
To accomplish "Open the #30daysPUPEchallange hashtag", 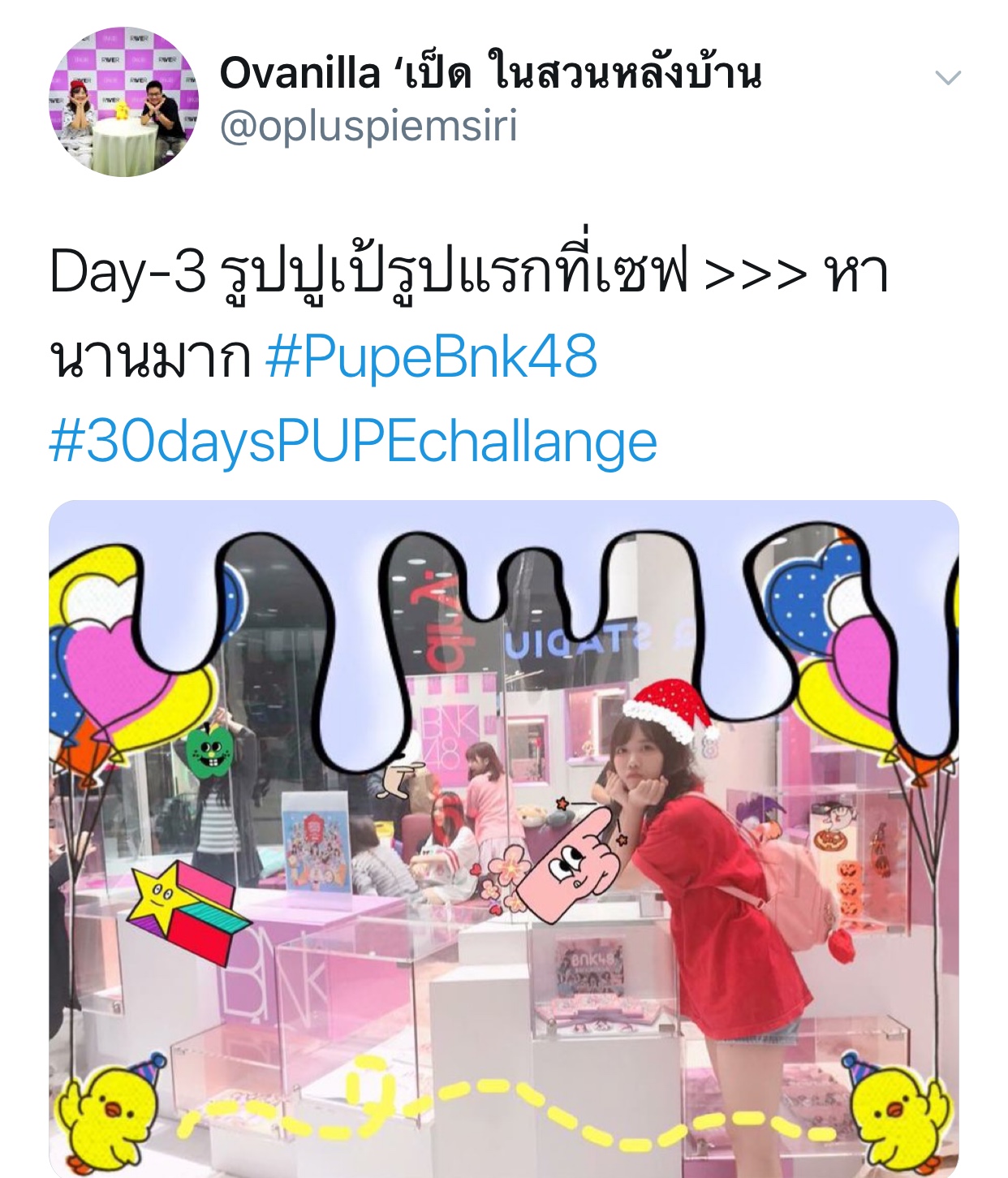I will pyautogui.click(x=353, y=442).
